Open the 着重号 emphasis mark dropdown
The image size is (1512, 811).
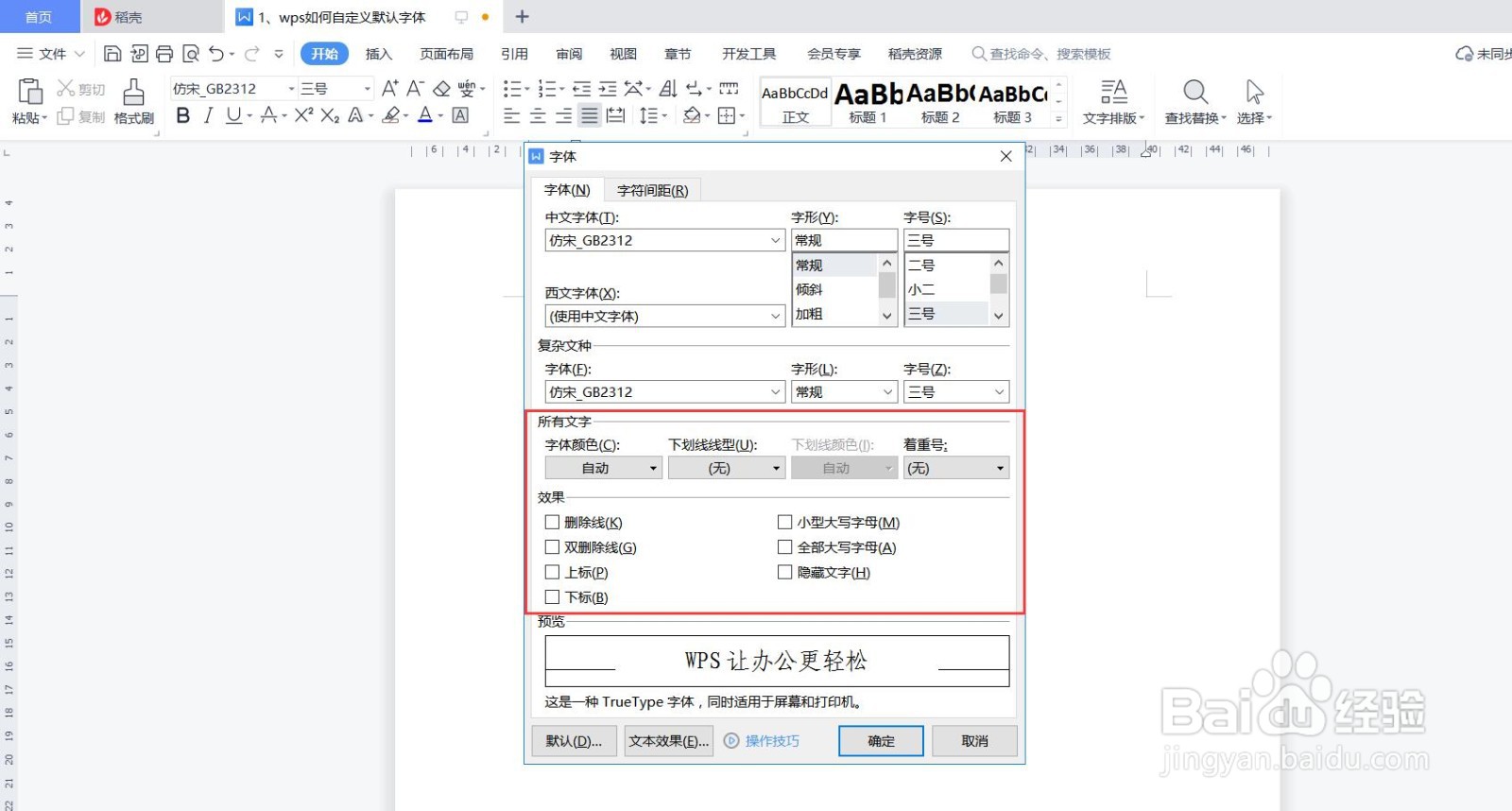coord(956,468)
